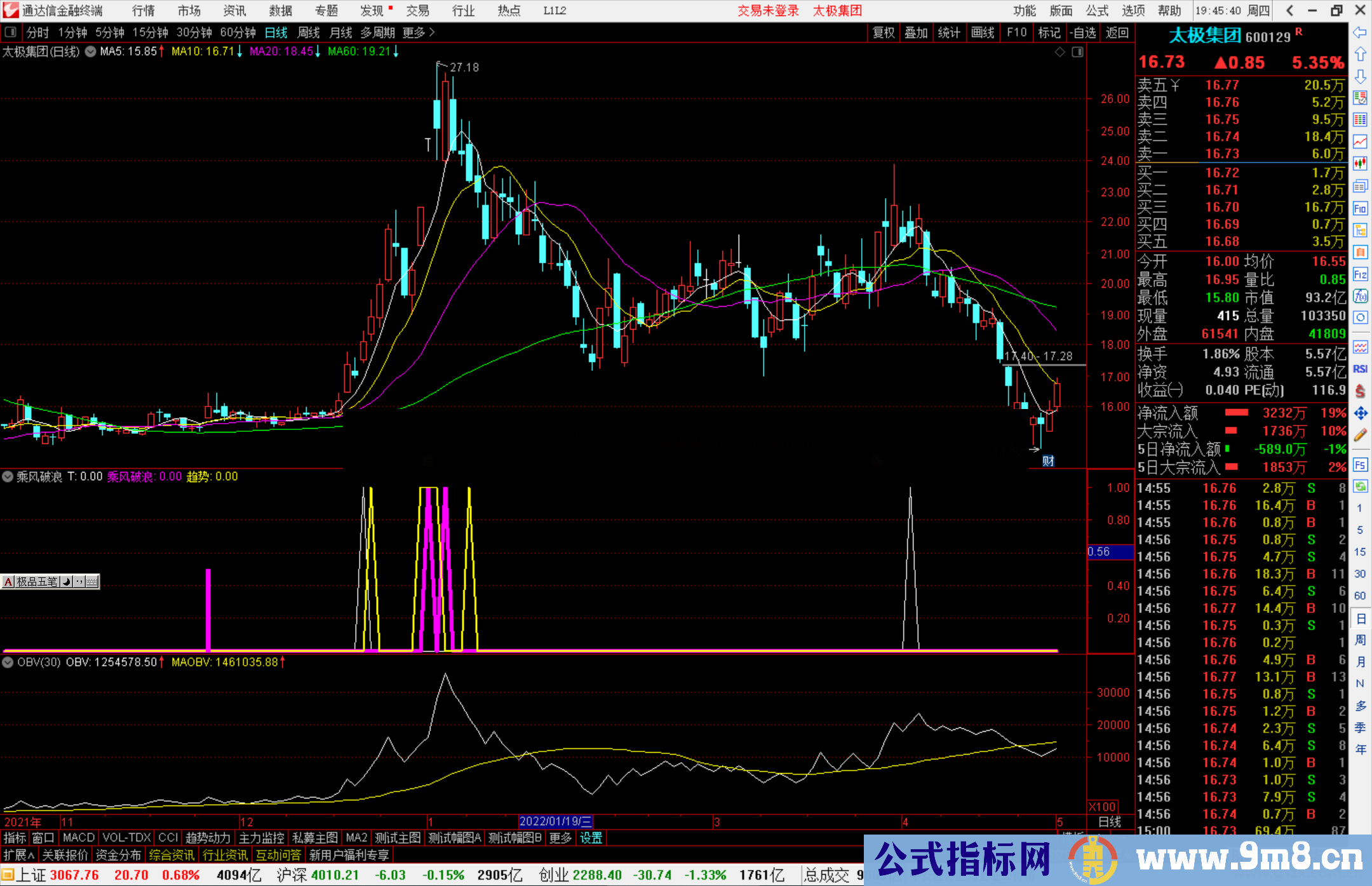Toggle 自选 to add stock to watchlist
The height and width of the screenshot is (886, 1372).
coord(1083,32)
